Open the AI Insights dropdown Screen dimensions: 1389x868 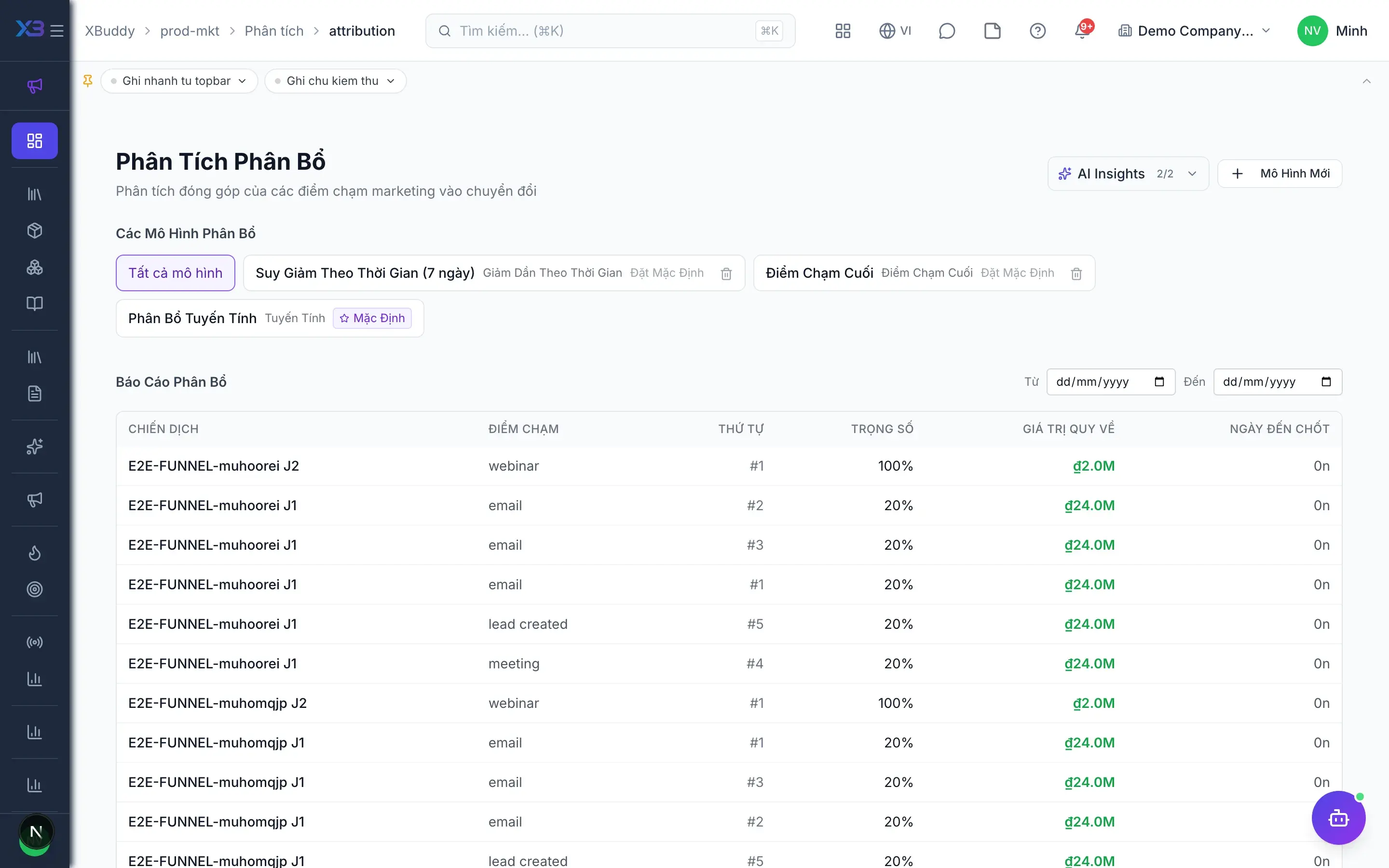(1128, 174)
